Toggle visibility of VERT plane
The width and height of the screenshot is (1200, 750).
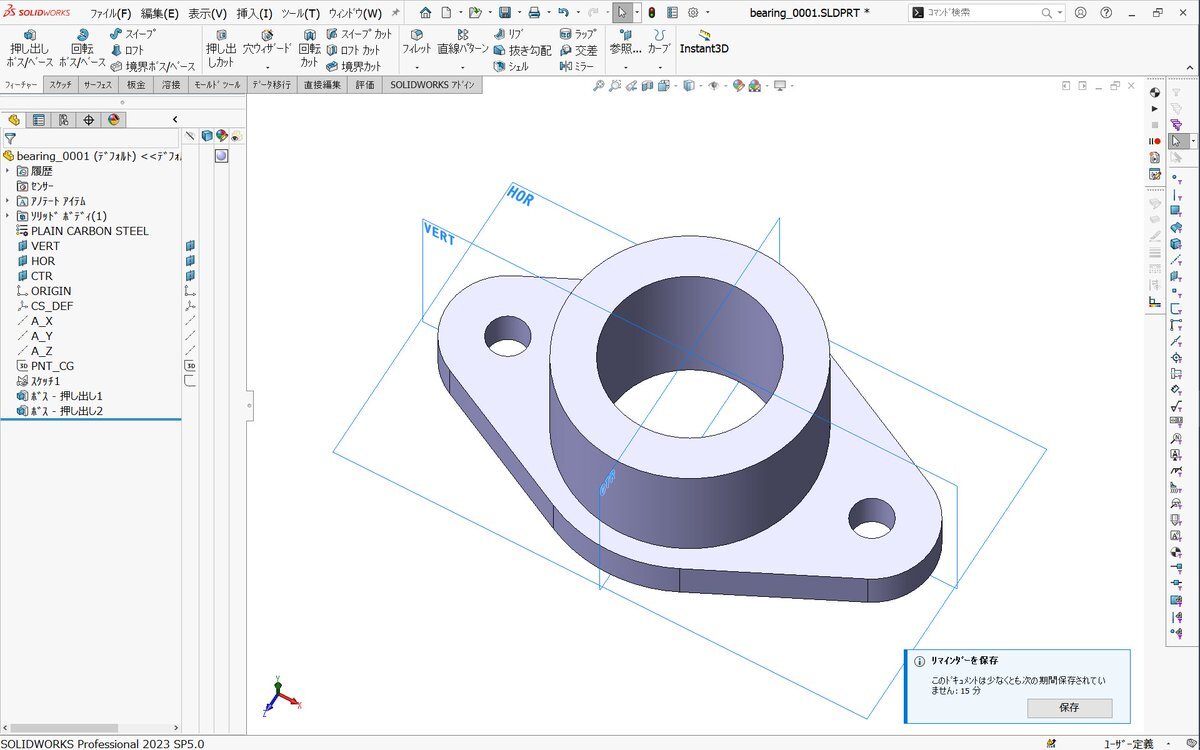[190, 246]
